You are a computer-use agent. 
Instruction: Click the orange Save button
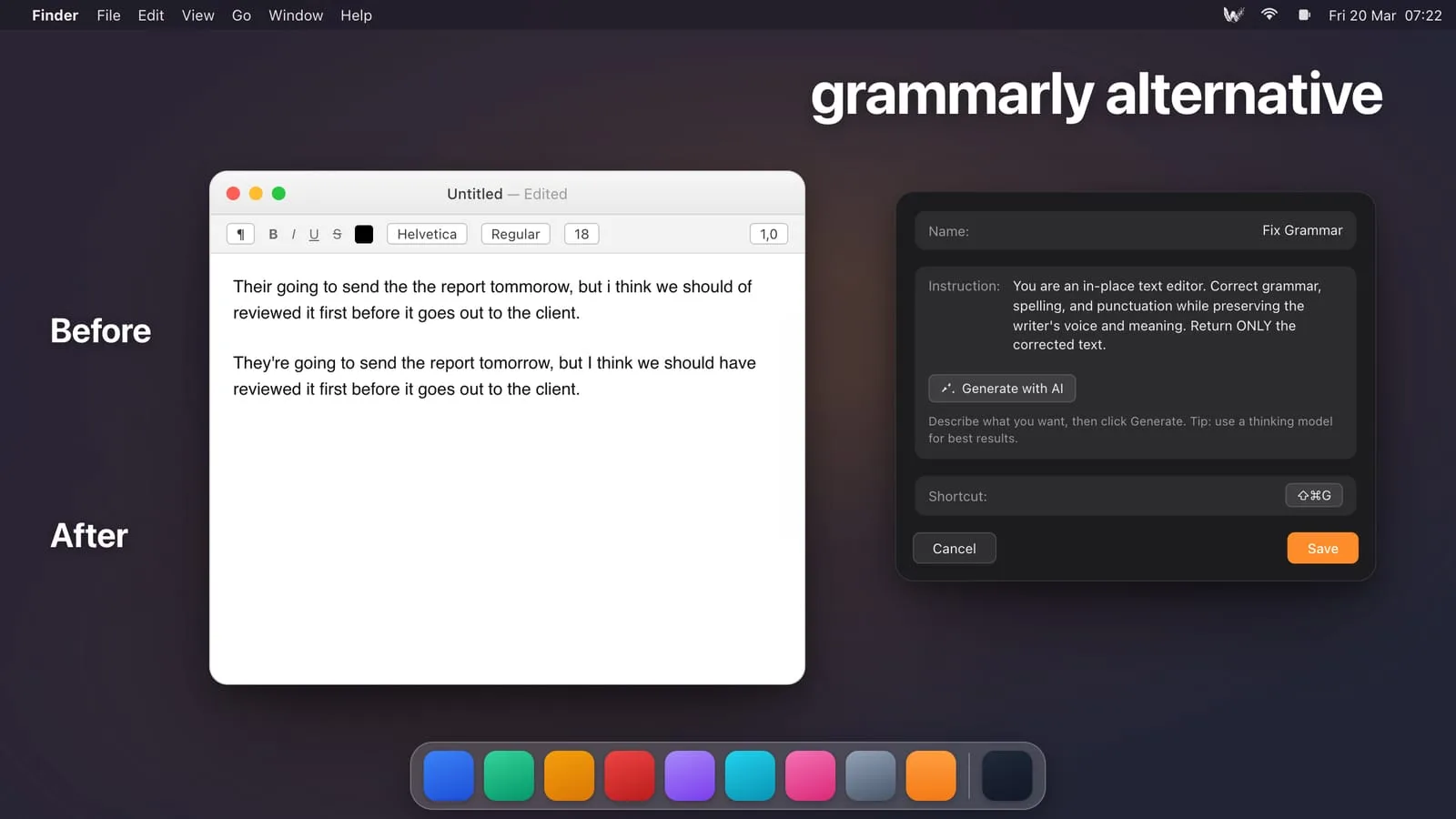[1322, 549]
